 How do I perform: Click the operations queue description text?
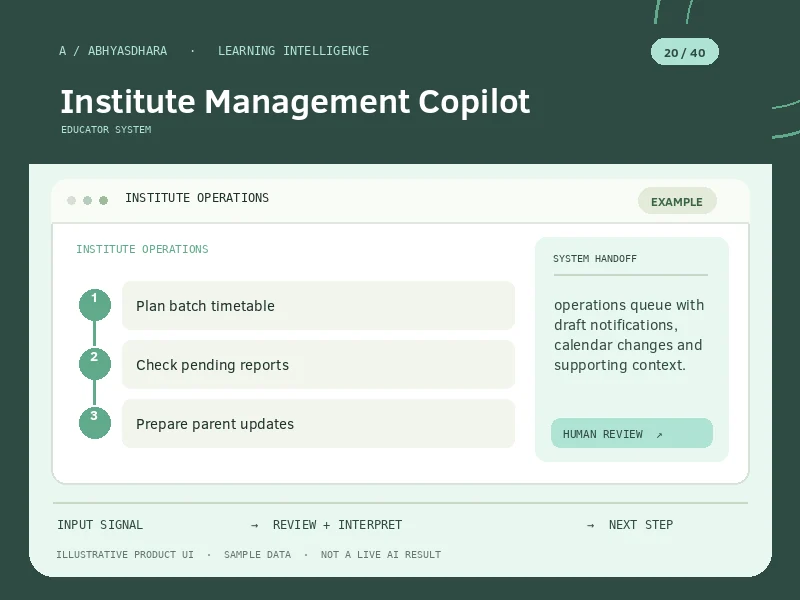[629, 335]
